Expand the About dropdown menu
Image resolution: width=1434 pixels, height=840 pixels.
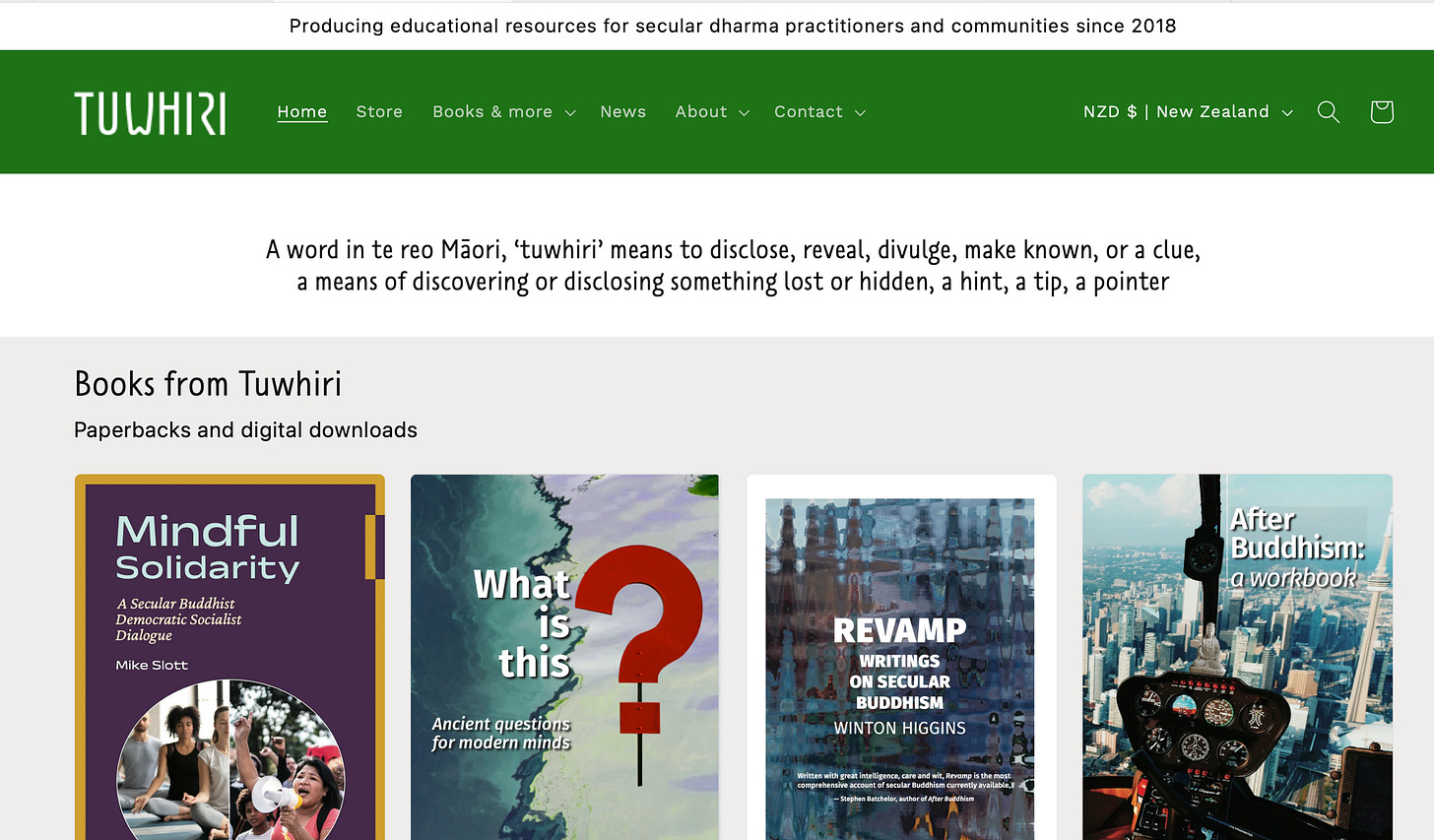tap(712, 112)
